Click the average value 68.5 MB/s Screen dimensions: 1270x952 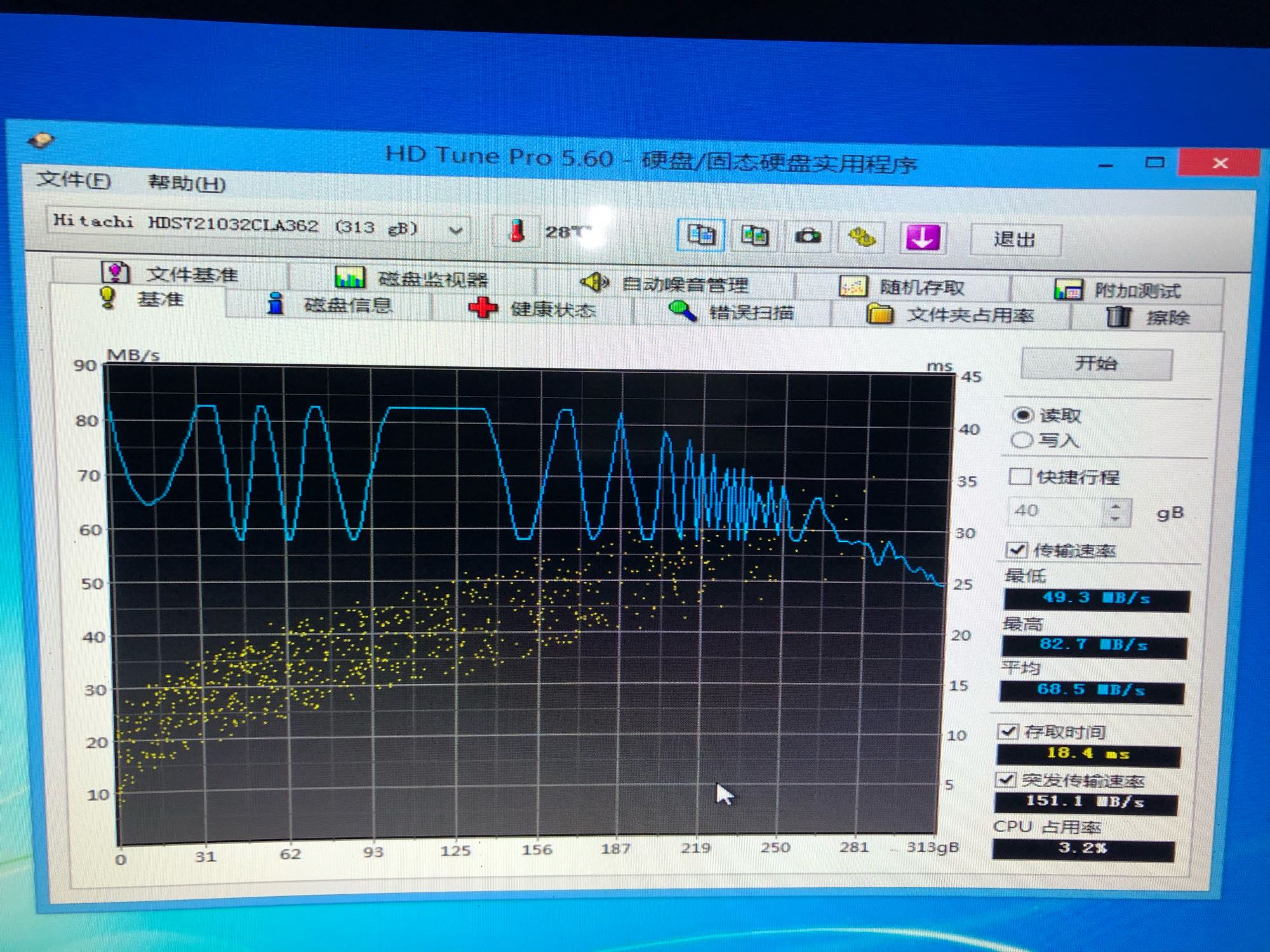pyautogui.click(x=1091, y=691)
